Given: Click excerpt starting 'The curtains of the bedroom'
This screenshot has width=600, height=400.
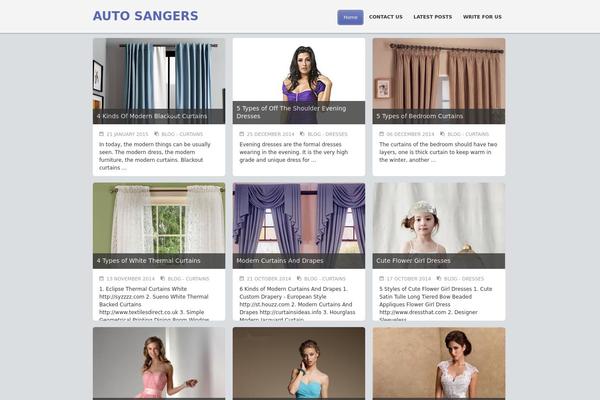Looking at the screenshot, I should (x=438, y=152).
